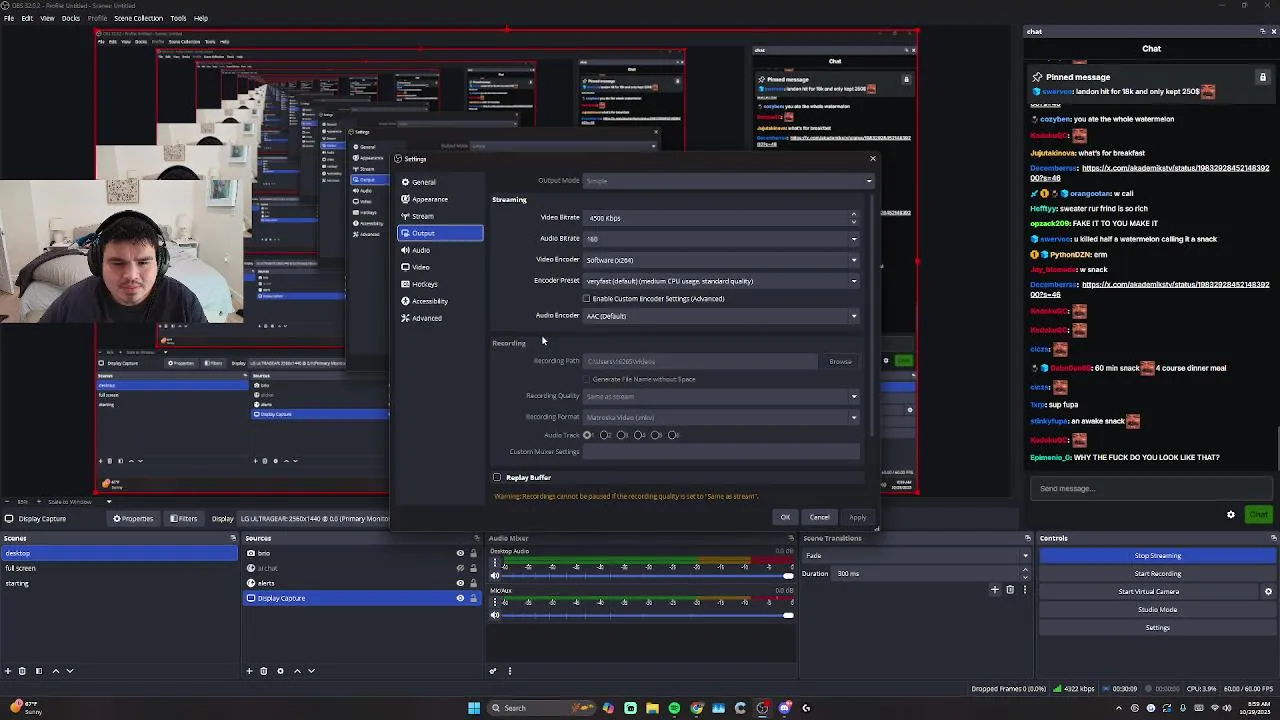The image size is (1280, 720).
Task: Open the Recording Quality dropdown
Action: tap(721, 396)
